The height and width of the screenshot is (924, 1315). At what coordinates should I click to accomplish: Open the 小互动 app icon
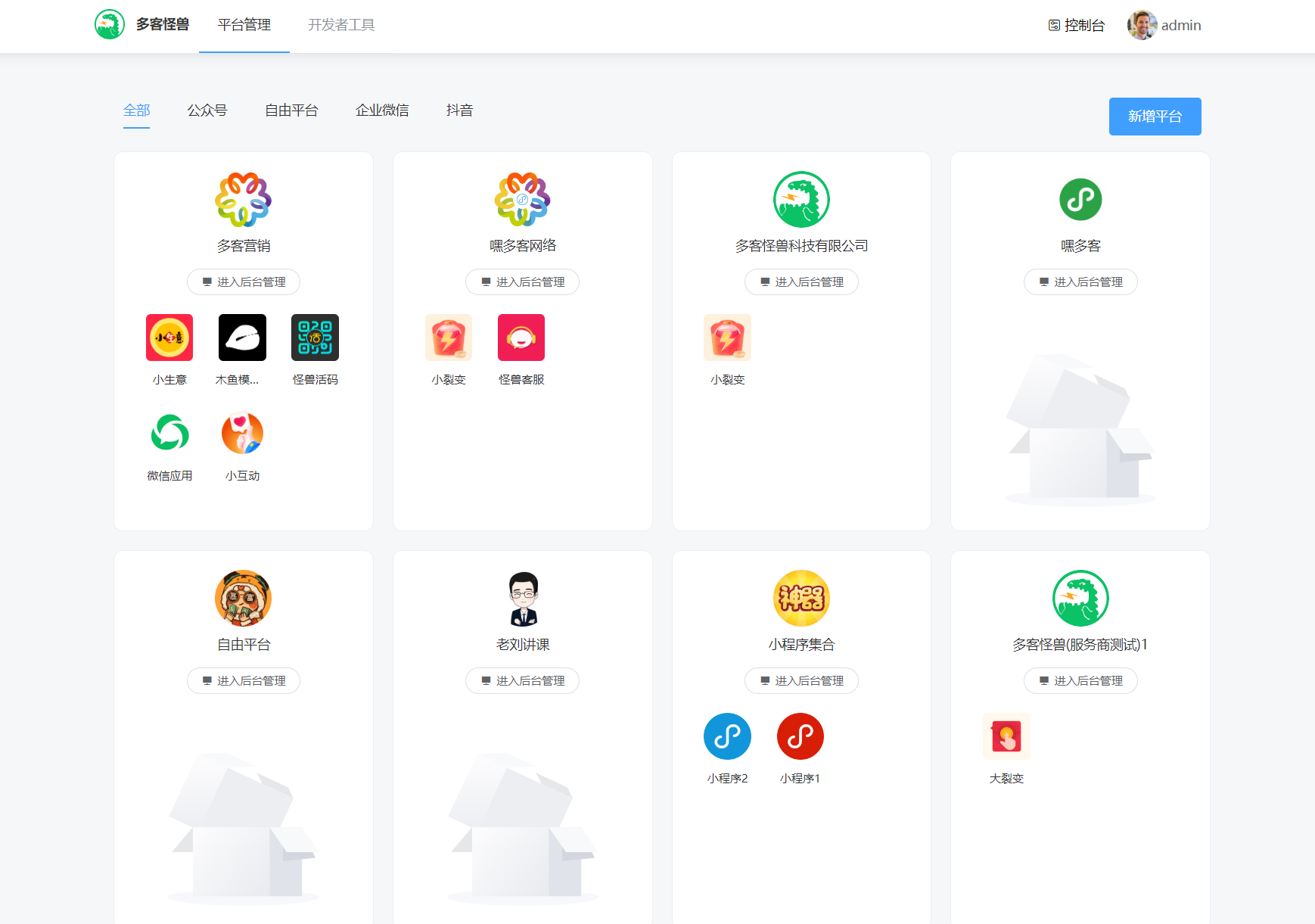click(x=242, y=434)
